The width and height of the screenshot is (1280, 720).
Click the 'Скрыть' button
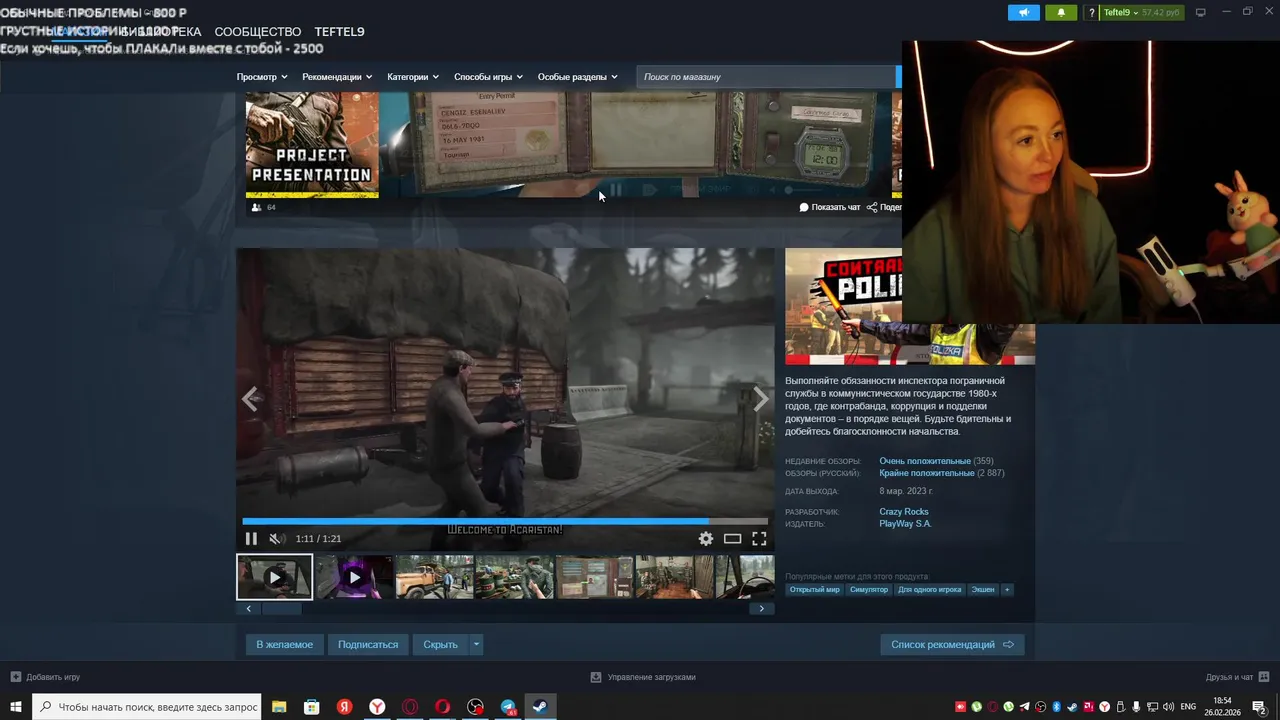tap(440, 644)
